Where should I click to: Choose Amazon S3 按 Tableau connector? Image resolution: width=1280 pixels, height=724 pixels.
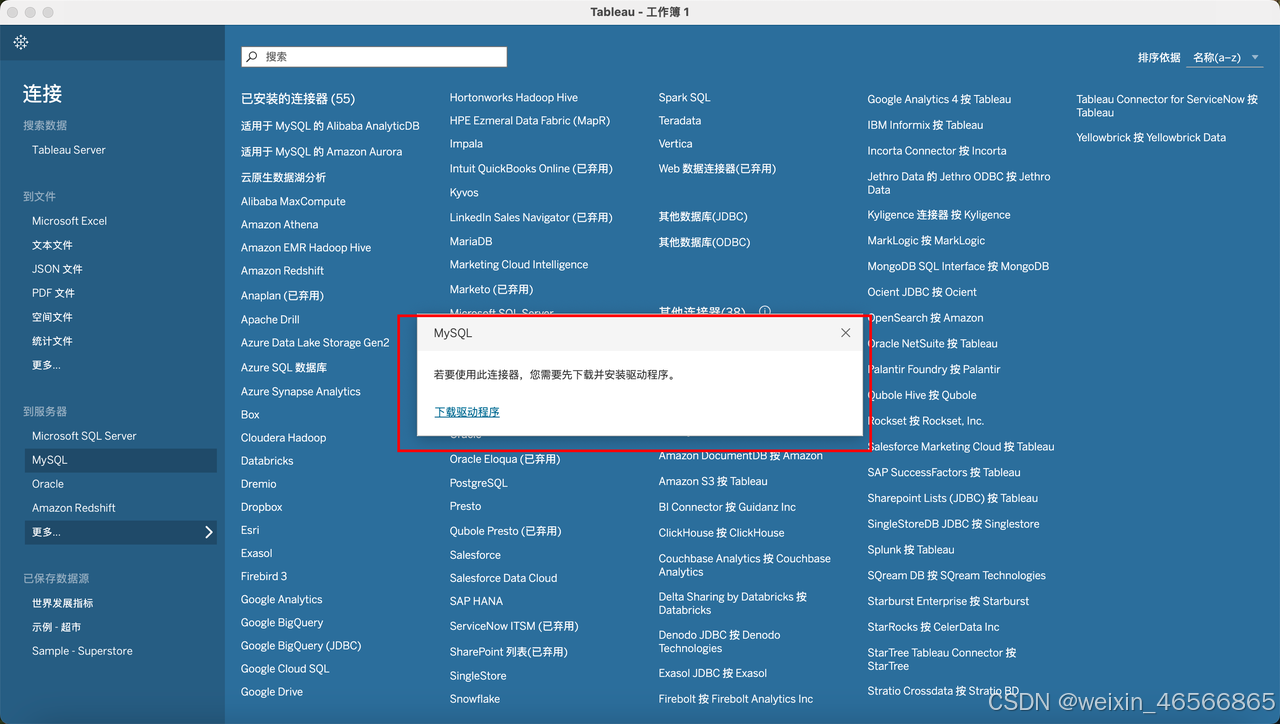click(x=713, y=482)
